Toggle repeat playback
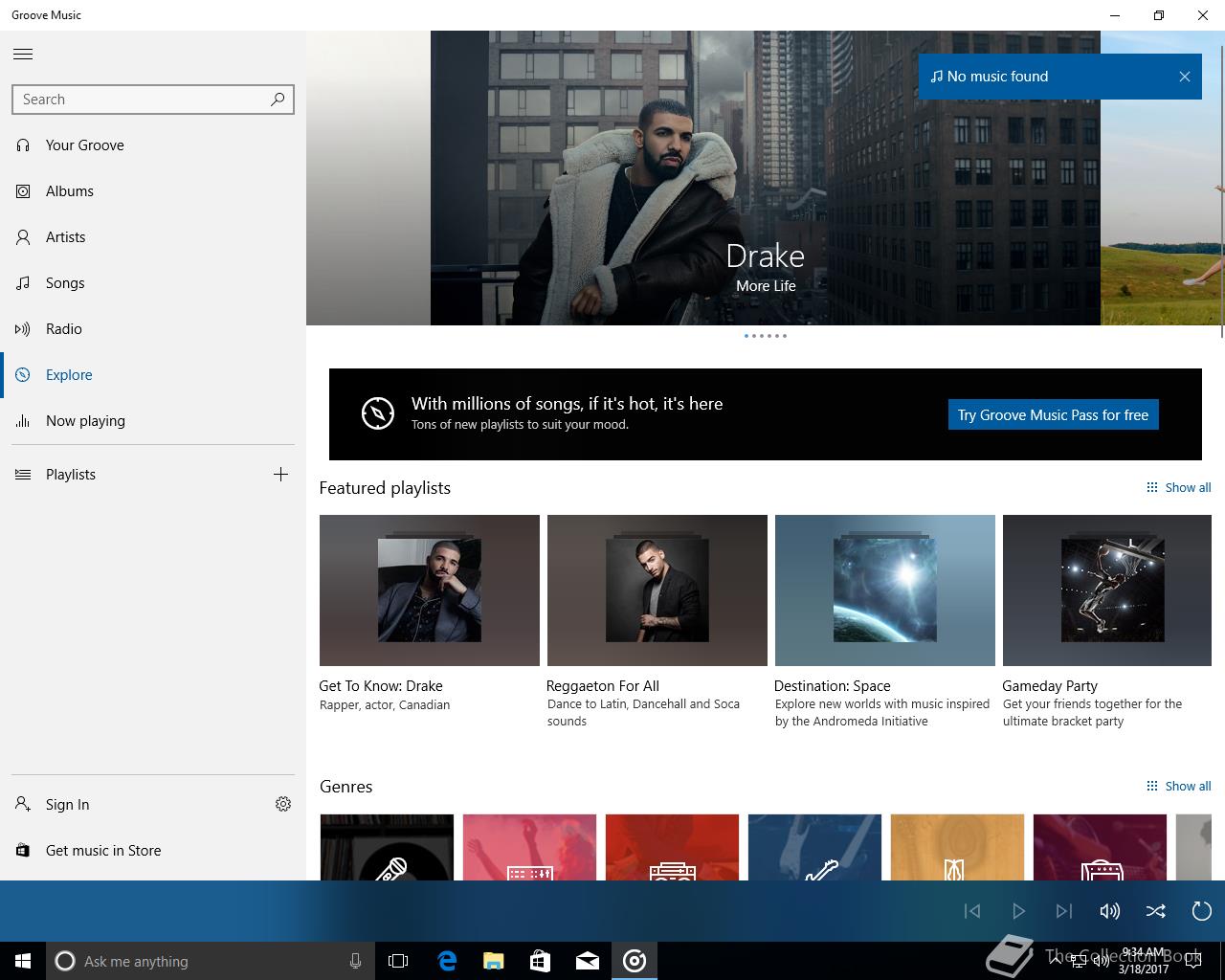The image size is (1225, 980). [x=1202, y=911]
